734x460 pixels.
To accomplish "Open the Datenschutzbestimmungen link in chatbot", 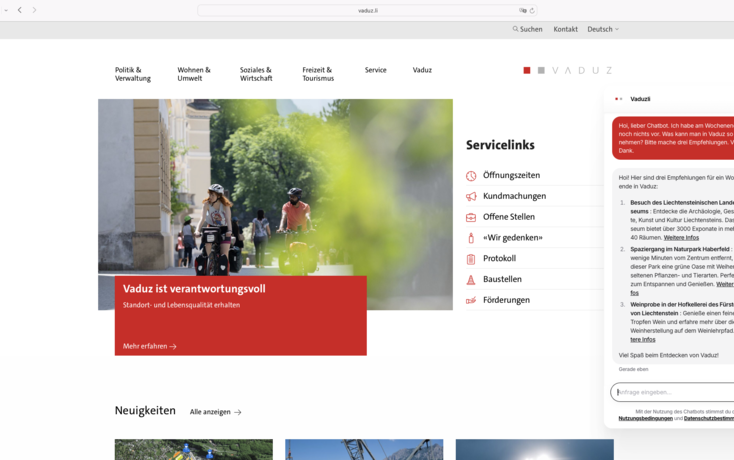I will tap(709, 418).
